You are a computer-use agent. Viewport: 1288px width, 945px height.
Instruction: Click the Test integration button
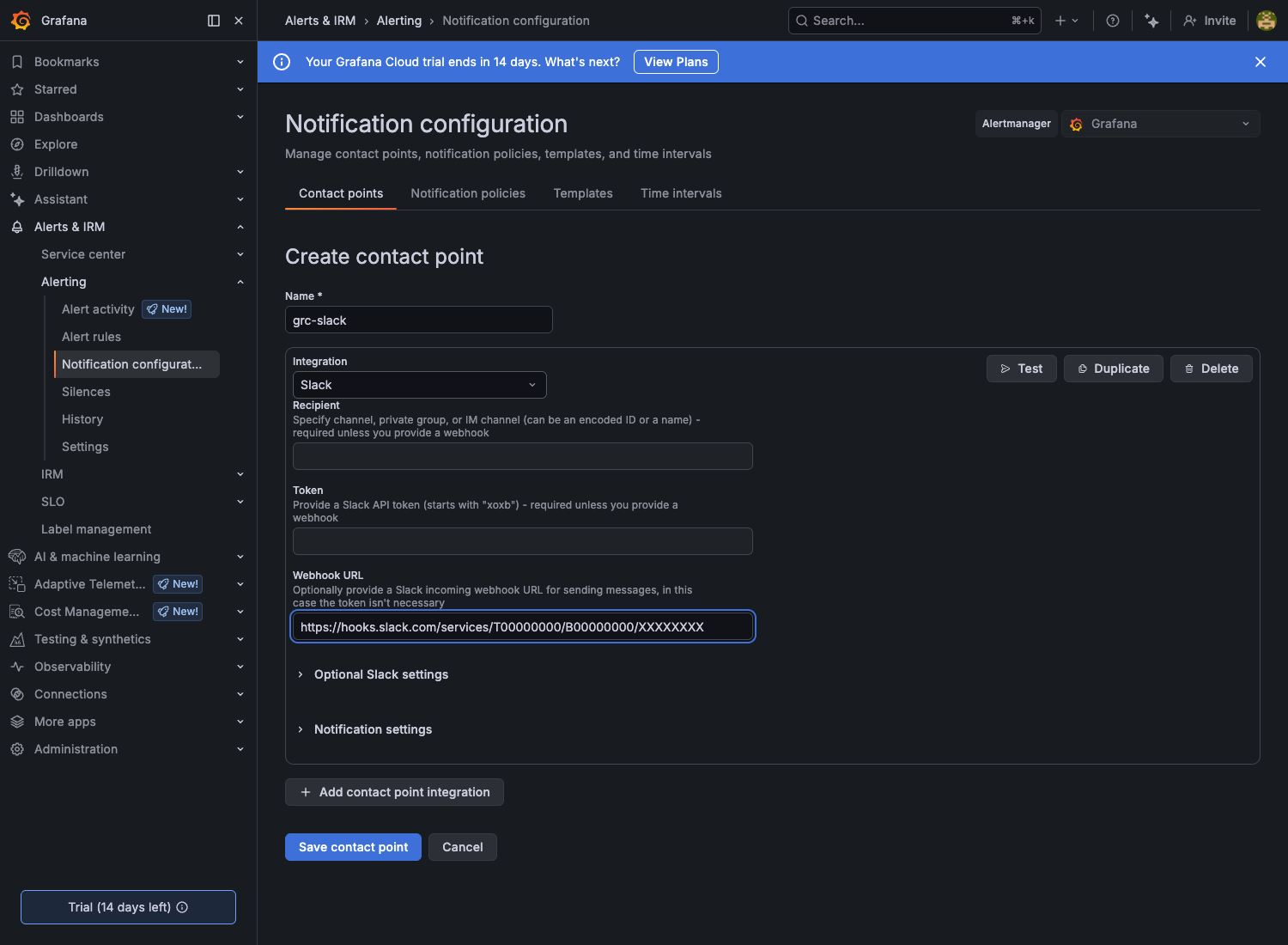tap(1022, 369)
